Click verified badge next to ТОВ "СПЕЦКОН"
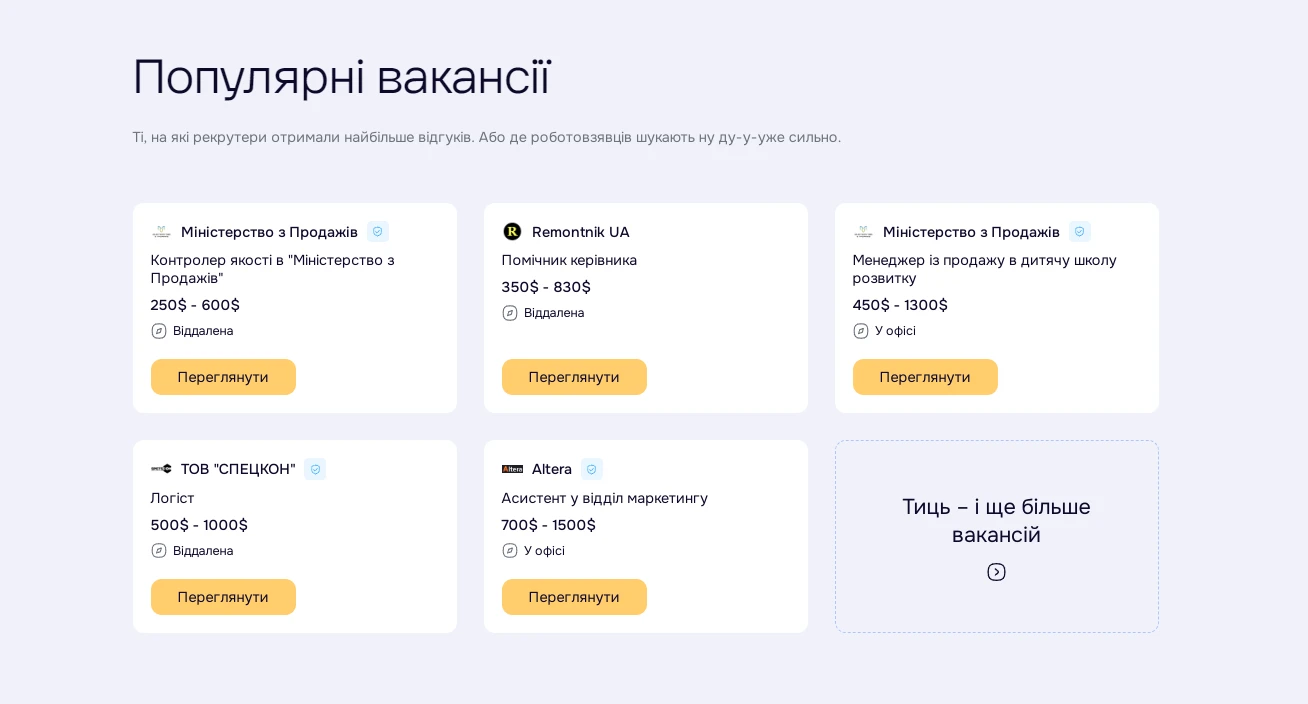 [315, 469]
